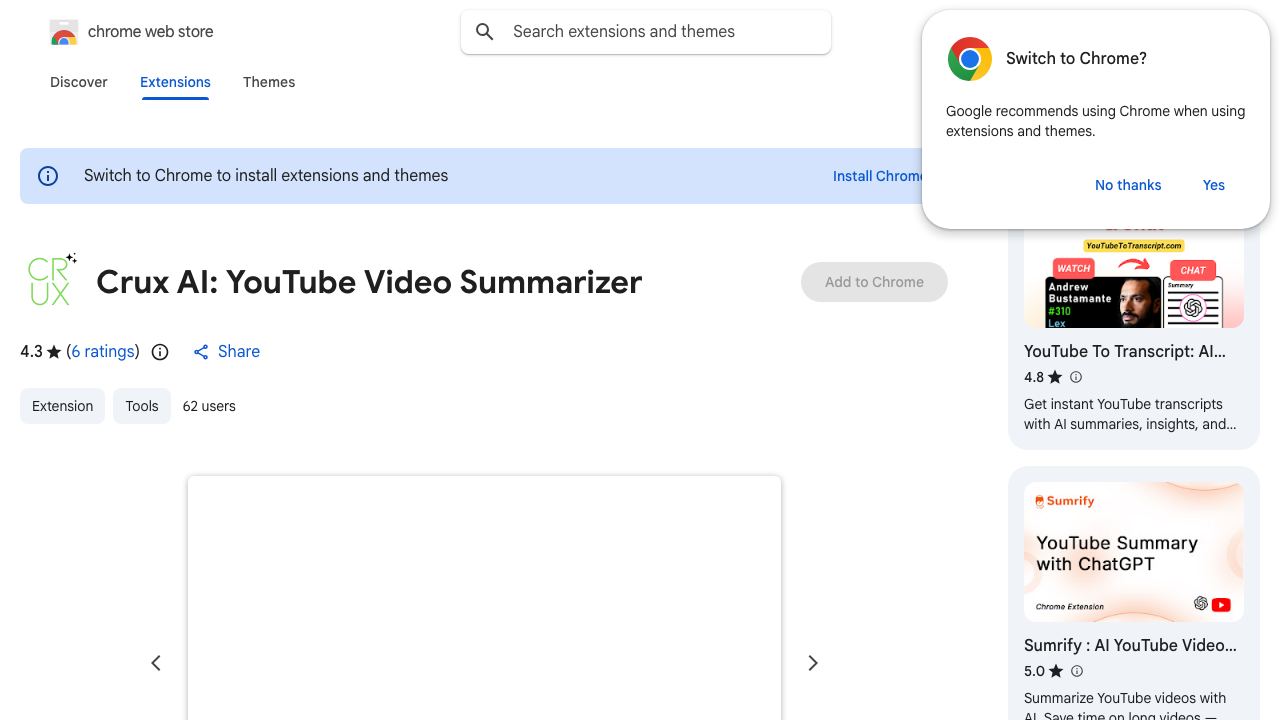Click Yes in Switch to Chrome popup
This screenshot has height=720, width=1280.
tap(1214, 185)
